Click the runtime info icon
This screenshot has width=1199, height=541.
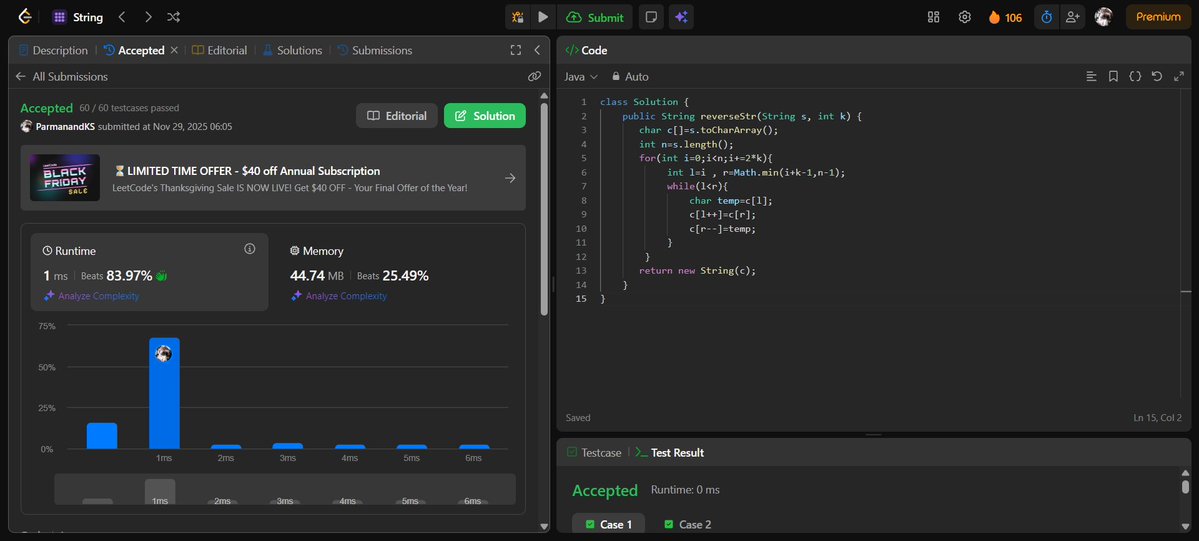249,249
